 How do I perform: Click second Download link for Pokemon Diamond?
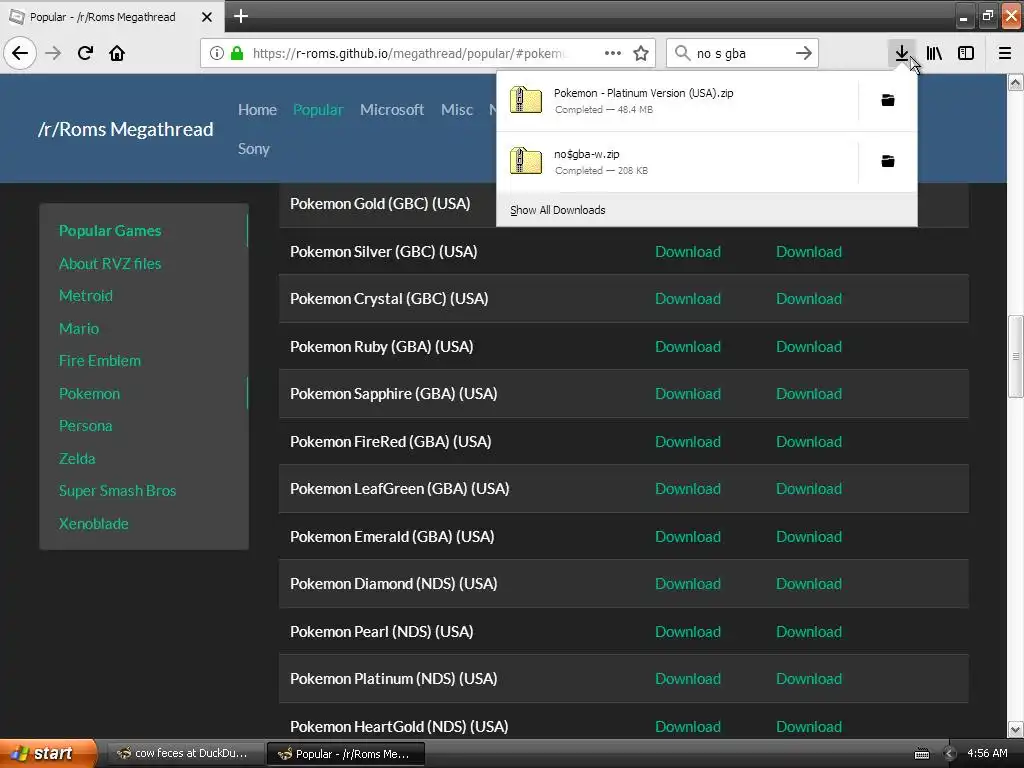pyautogui.click(x=808, y=584)
